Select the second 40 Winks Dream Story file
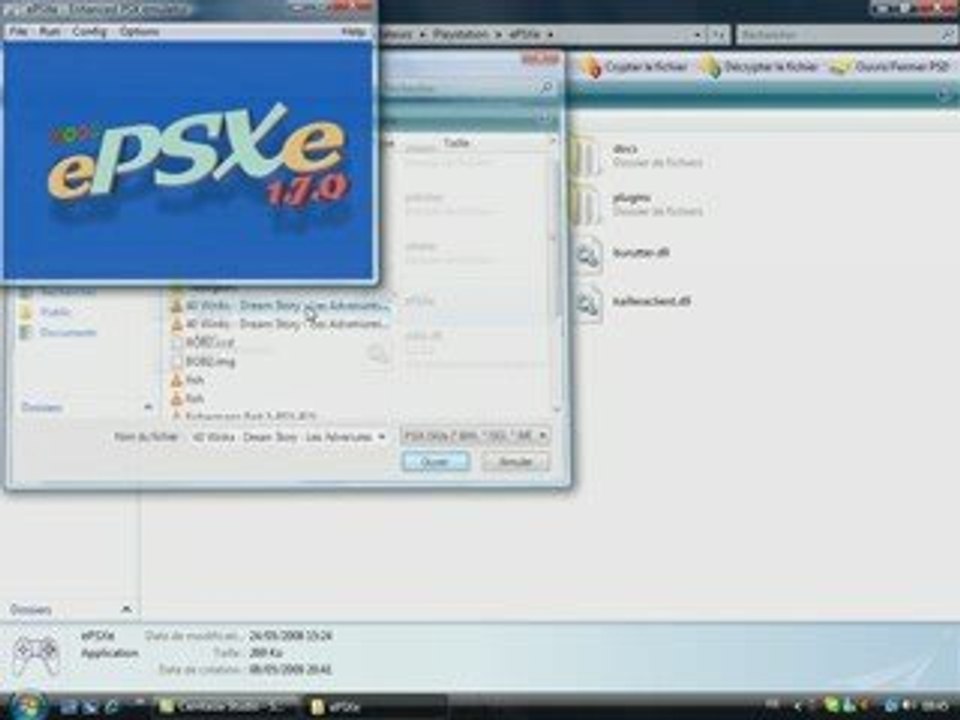This screenshot has height=720, width=960. tap(280, 323)
